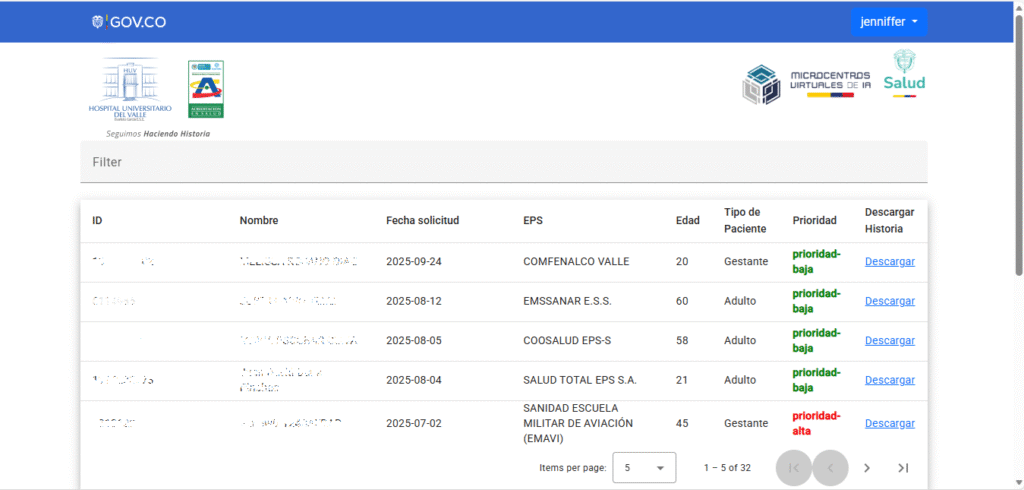Click the Salud ministry logo
This screenshot has width=1024, height=490.
click(904, 73)
